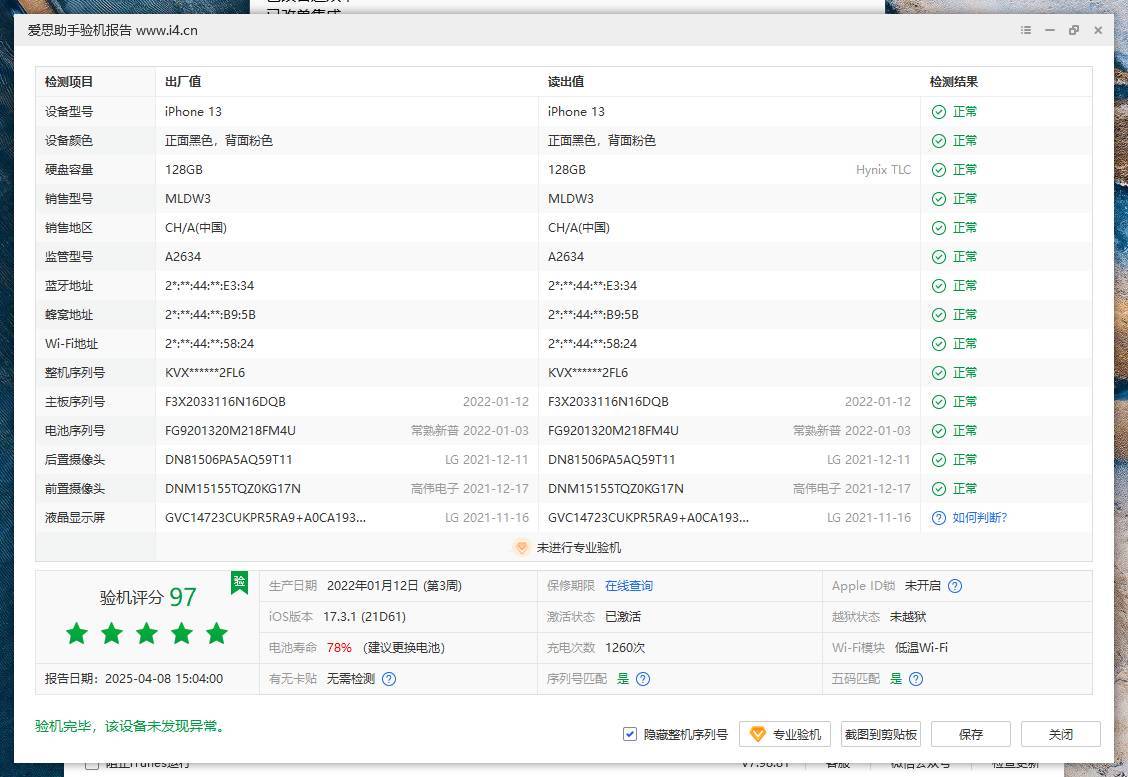Click the 低温Wi-Fi module value
Screen dimensions: 1128x777
point(921,648)
